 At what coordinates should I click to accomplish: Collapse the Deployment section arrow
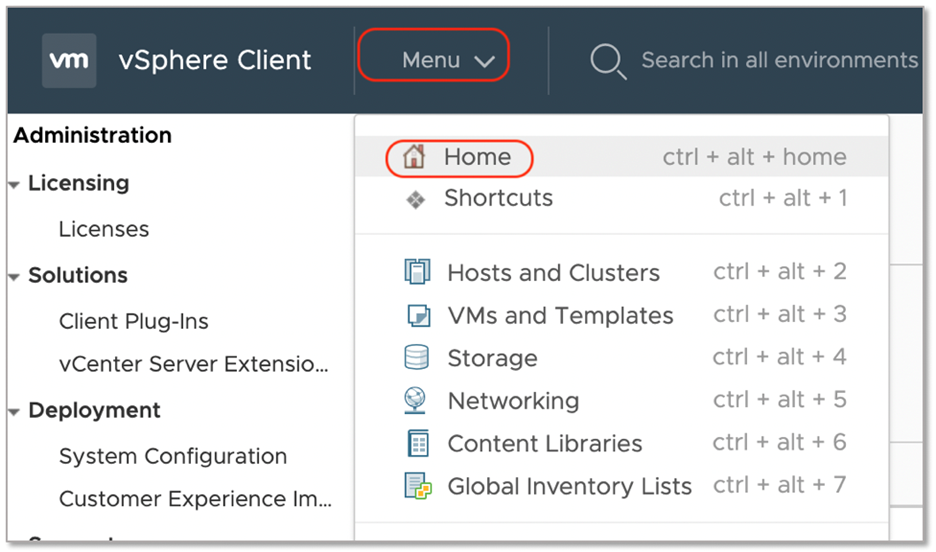coord(14,412)
